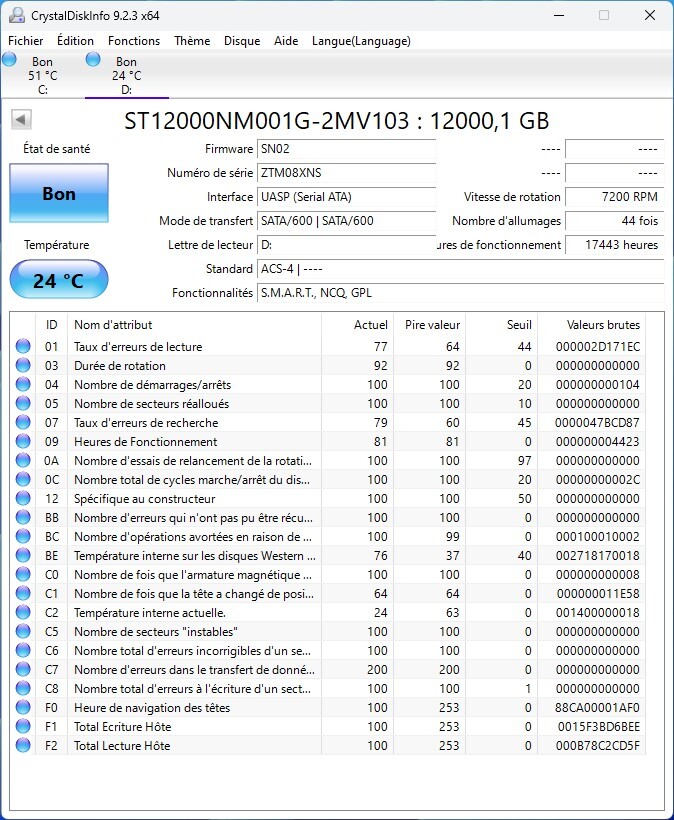Click status orb of attribute 0C
Viewport: 674px width, 820px height.
pos(23,479)
